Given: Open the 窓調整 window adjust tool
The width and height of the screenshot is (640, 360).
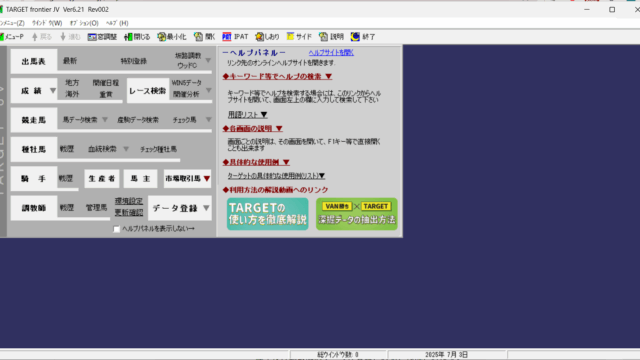Looking at the screenshot, I should (x=102, y=37).
